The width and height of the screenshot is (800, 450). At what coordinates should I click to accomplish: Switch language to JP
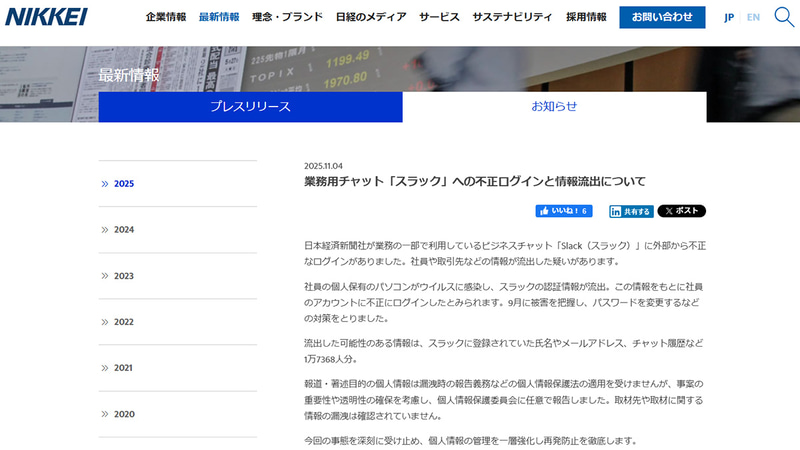729,17
